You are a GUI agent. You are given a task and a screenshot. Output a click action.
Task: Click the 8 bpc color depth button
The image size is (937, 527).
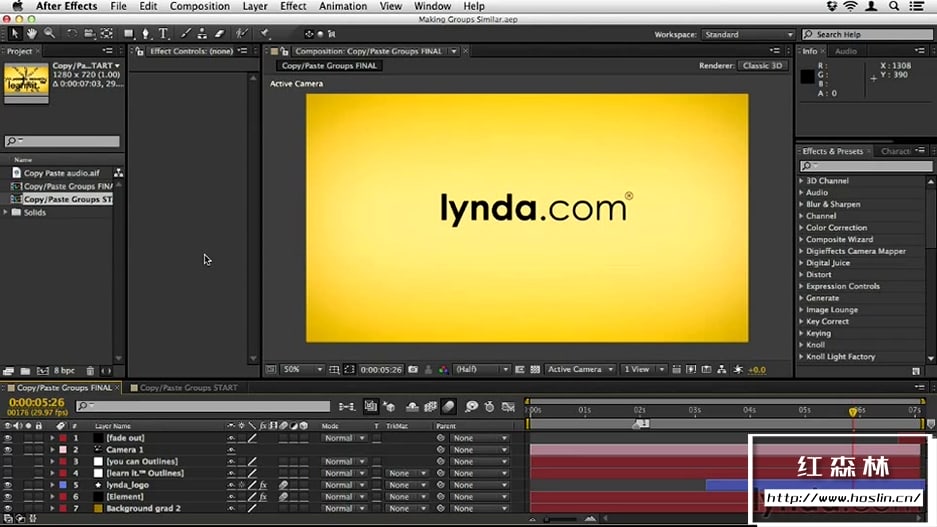(64, 371)
